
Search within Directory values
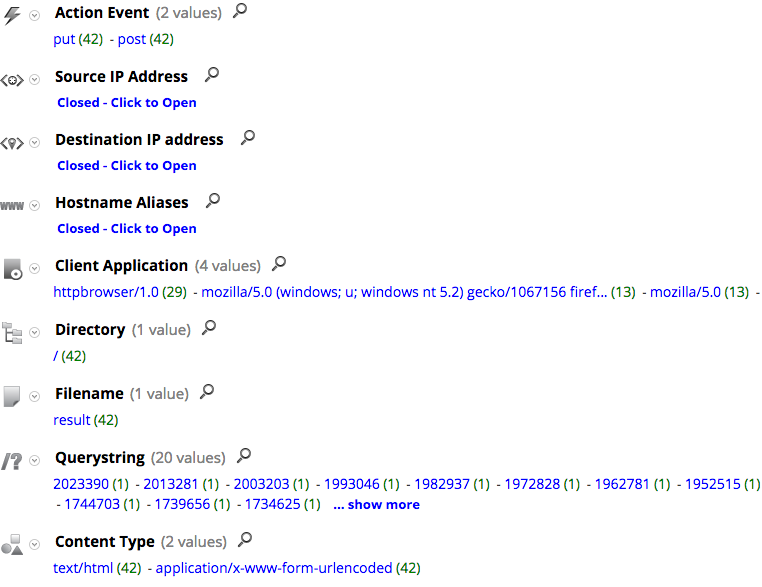[x=209, y=328]
